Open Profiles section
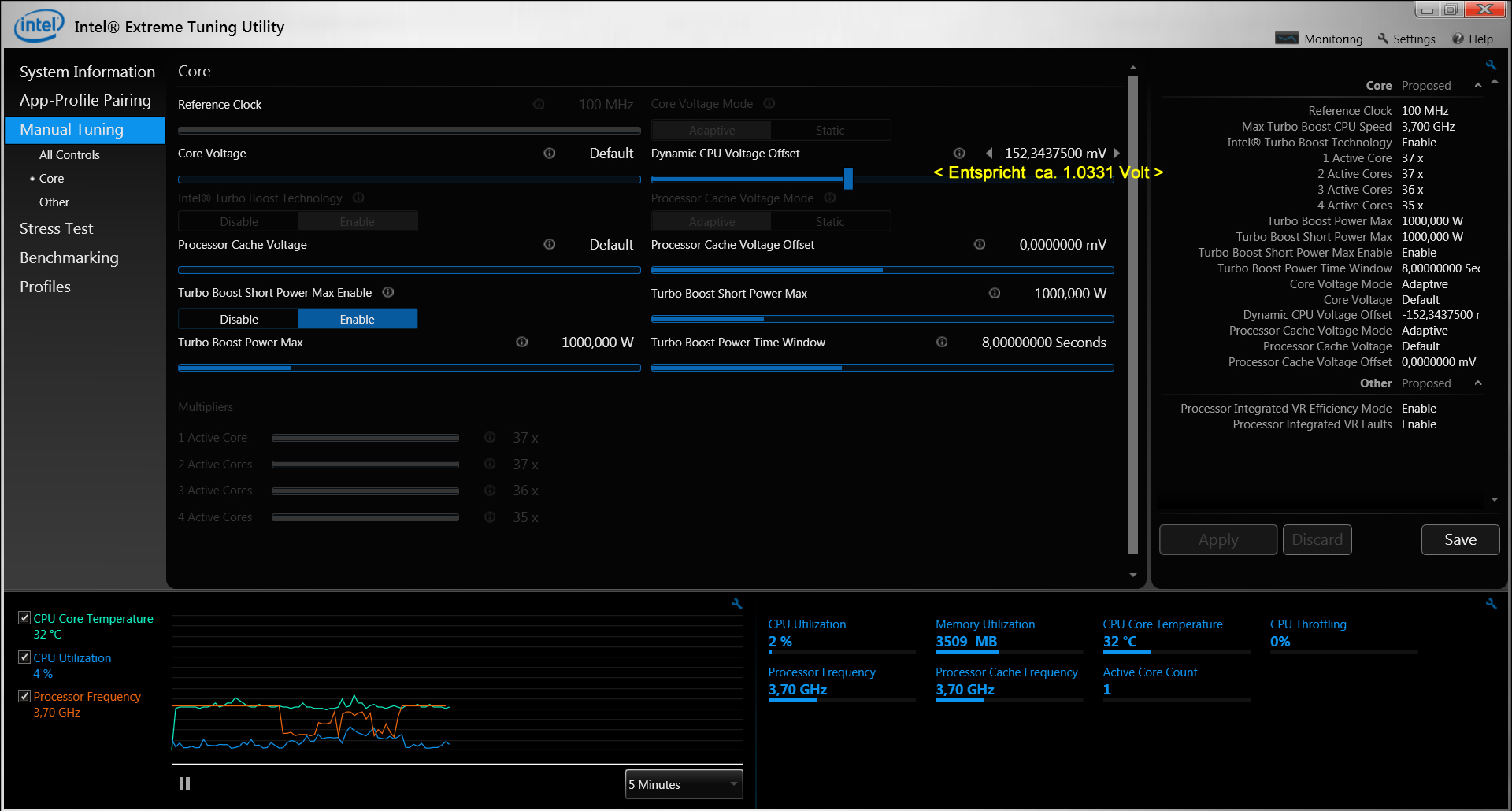This screenshot has width=1512, height=811. [x=45, y=287]
